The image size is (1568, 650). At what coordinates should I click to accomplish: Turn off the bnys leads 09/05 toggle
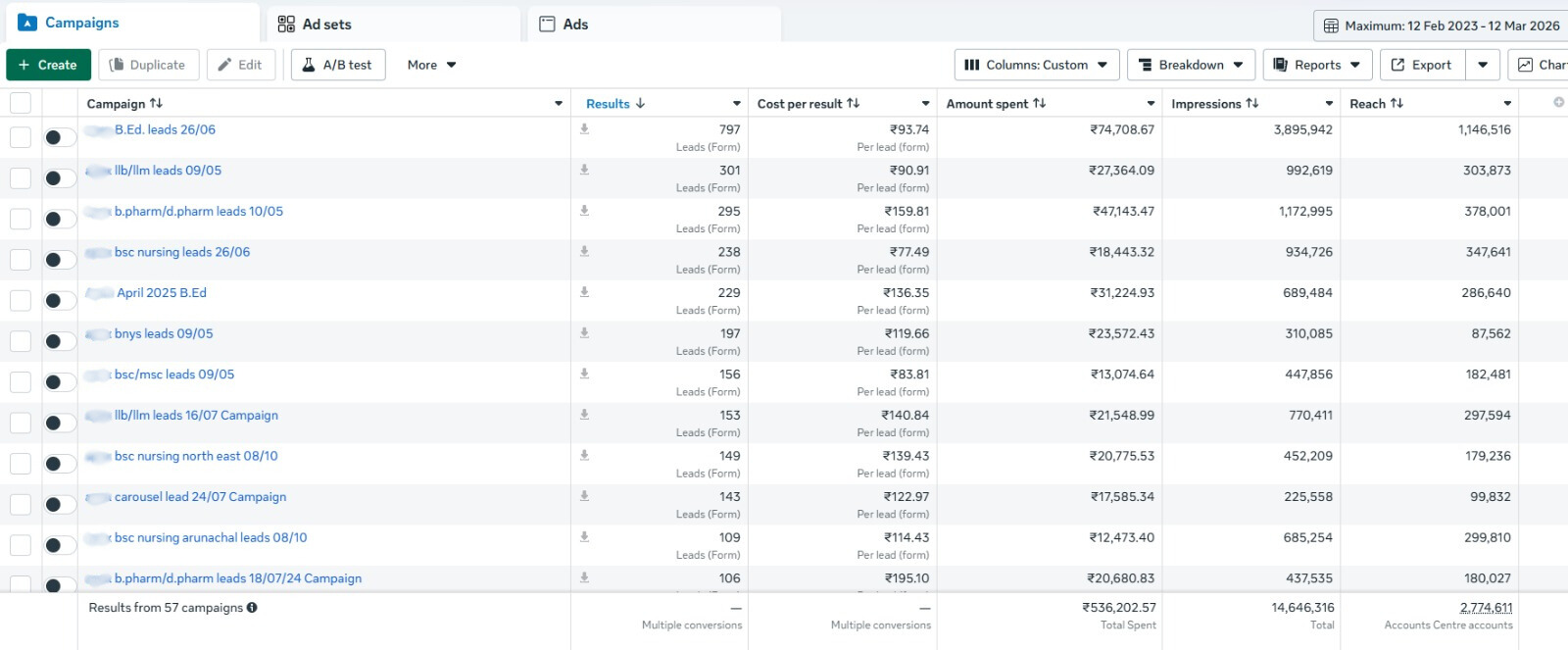(60, 341)
